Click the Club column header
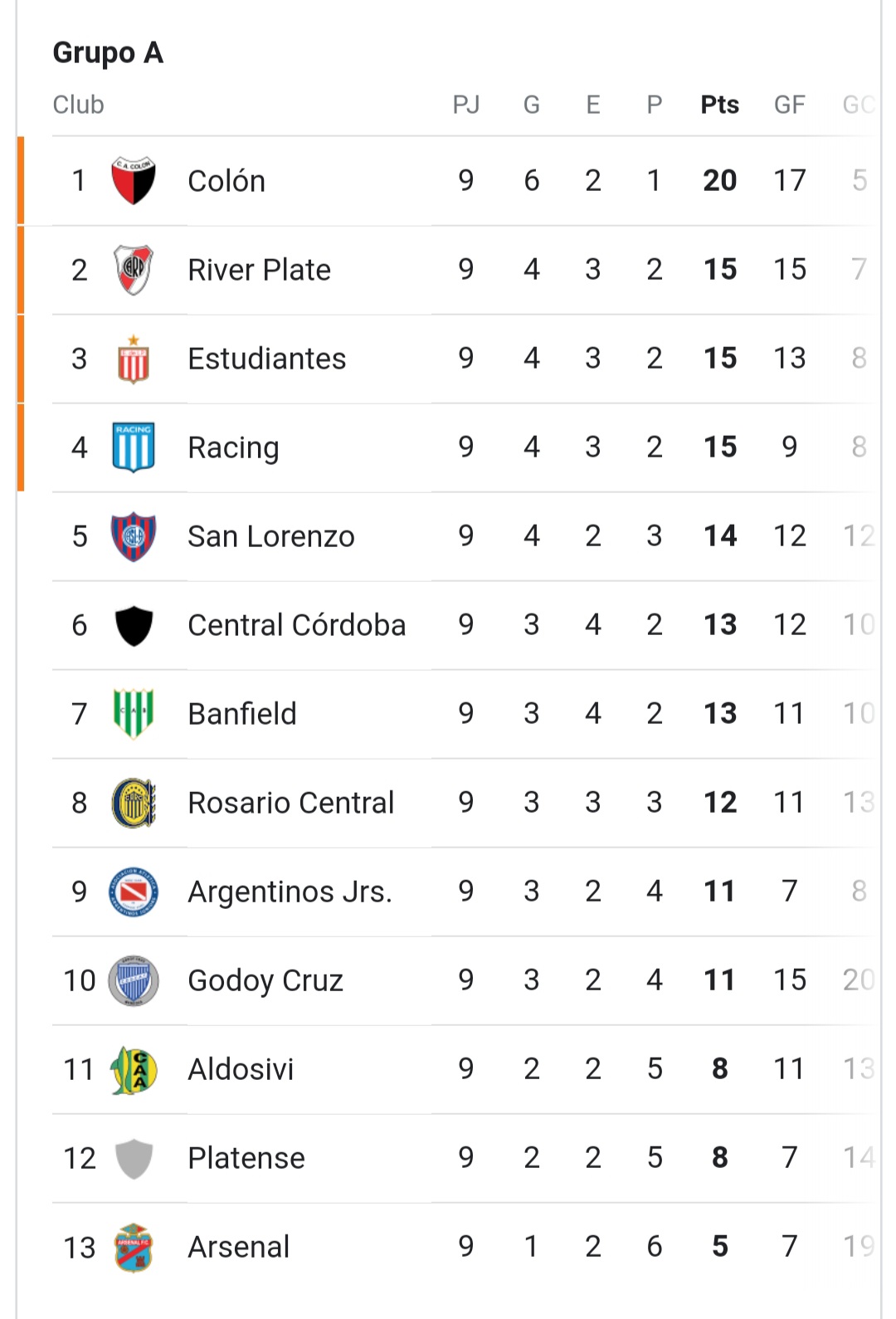The width and height of the screenshot is (896, 1319). (79, 105)
